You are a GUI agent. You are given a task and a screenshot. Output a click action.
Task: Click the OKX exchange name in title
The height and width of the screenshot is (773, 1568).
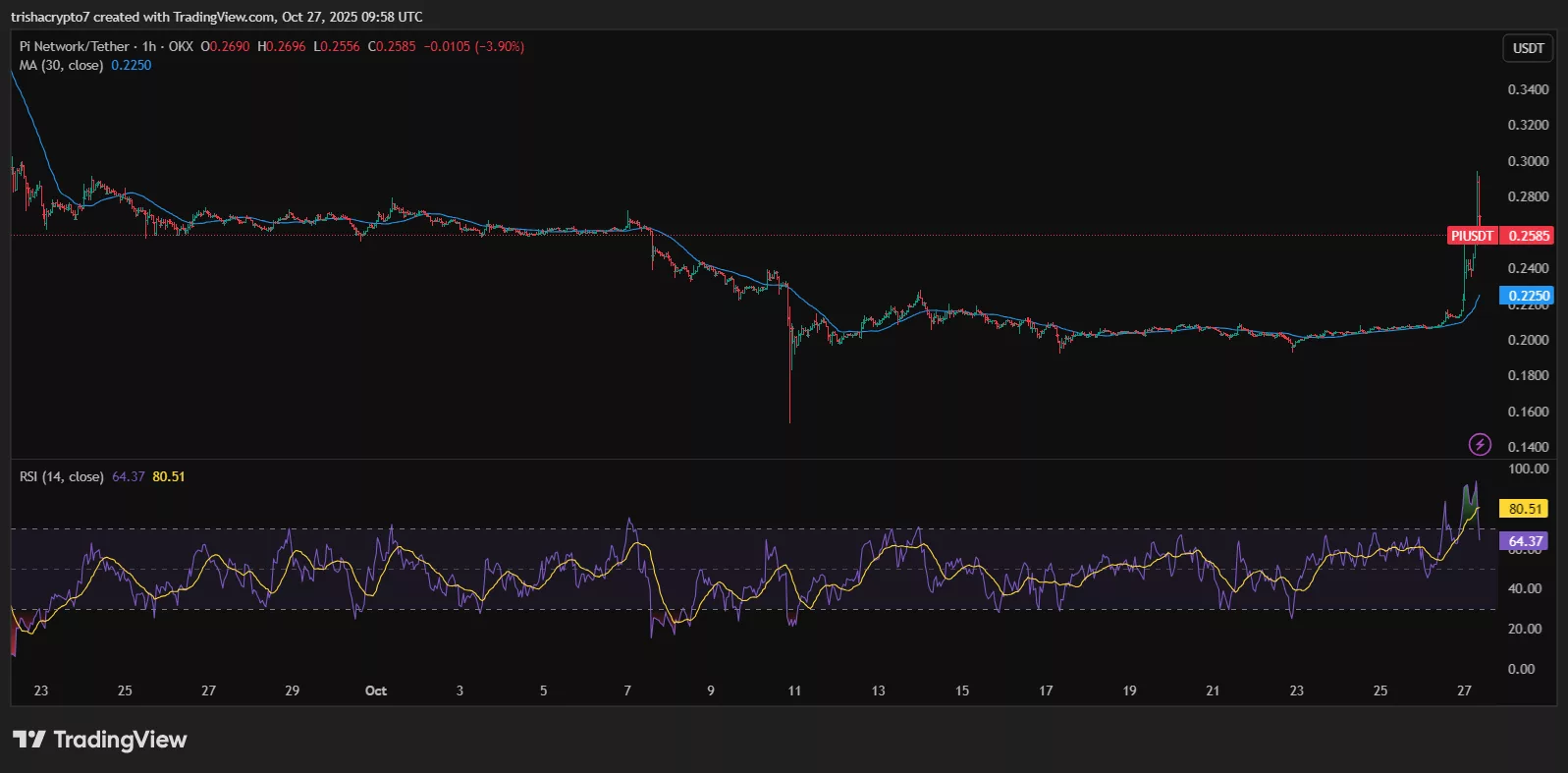point(181,46)
